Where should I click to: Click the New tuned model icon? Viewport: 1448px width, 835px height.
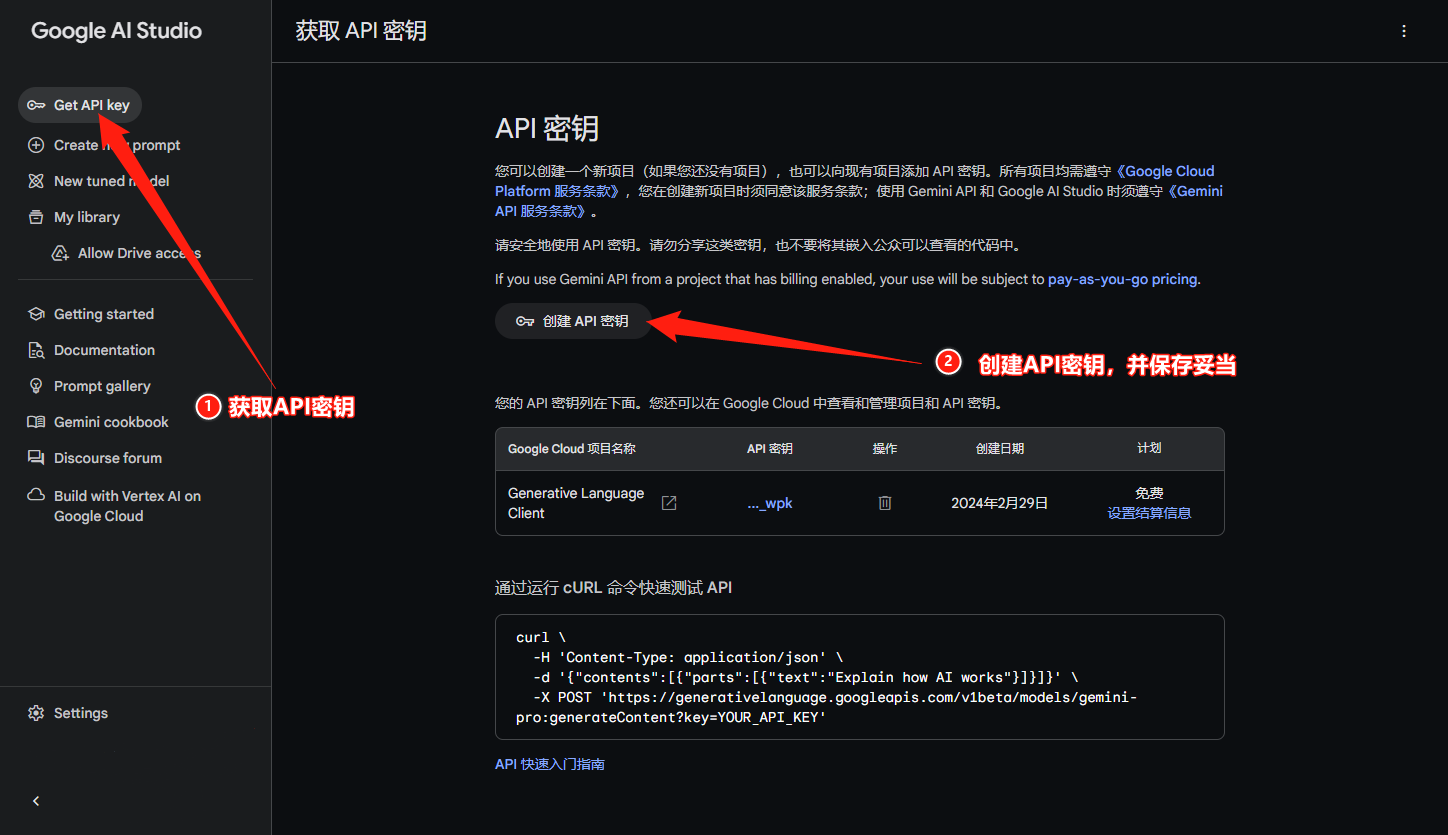(x=36, y=181)
